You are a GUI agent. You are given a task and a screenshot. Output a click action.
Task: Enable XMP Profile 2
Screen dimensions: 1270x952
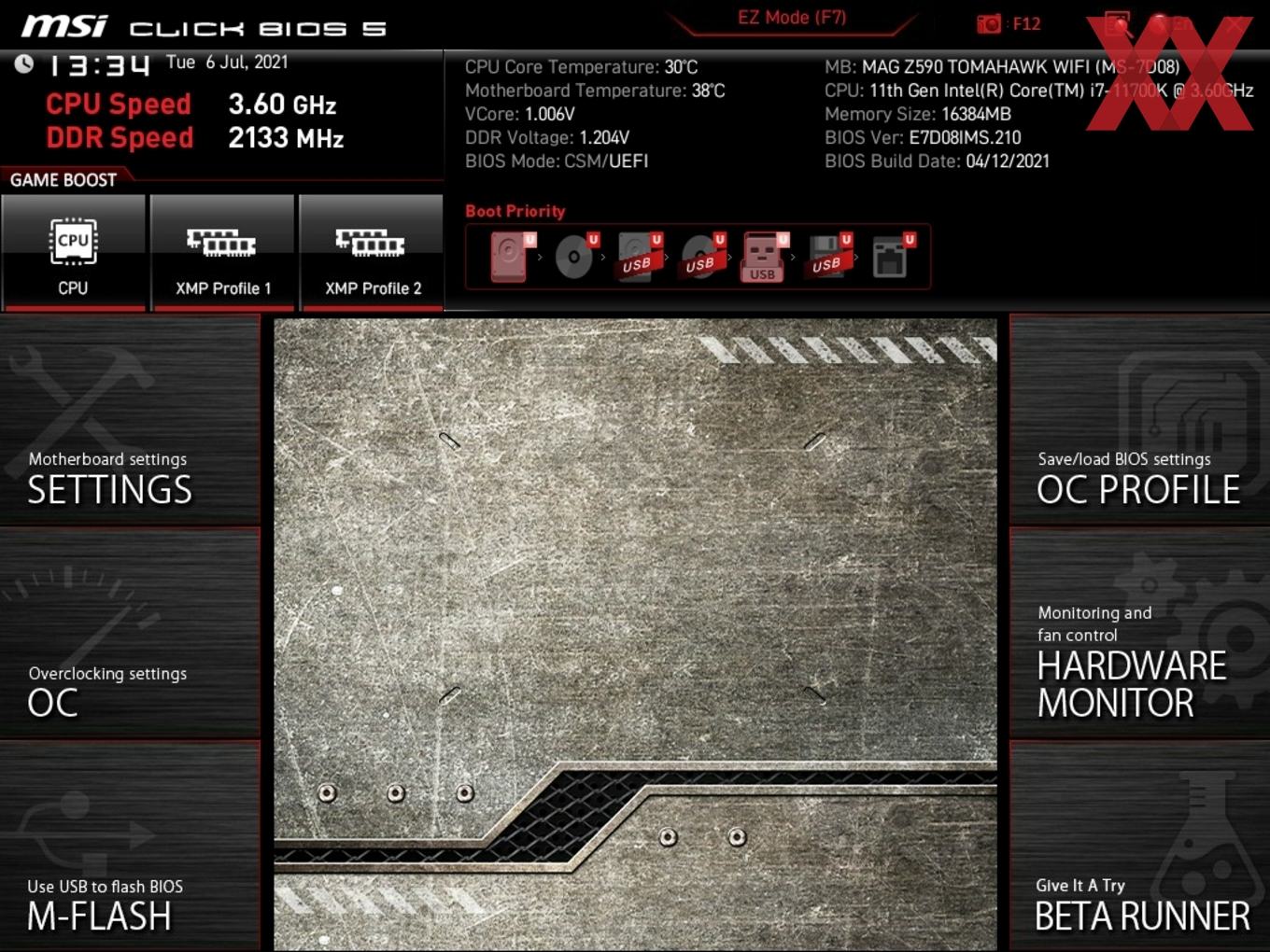372,252
